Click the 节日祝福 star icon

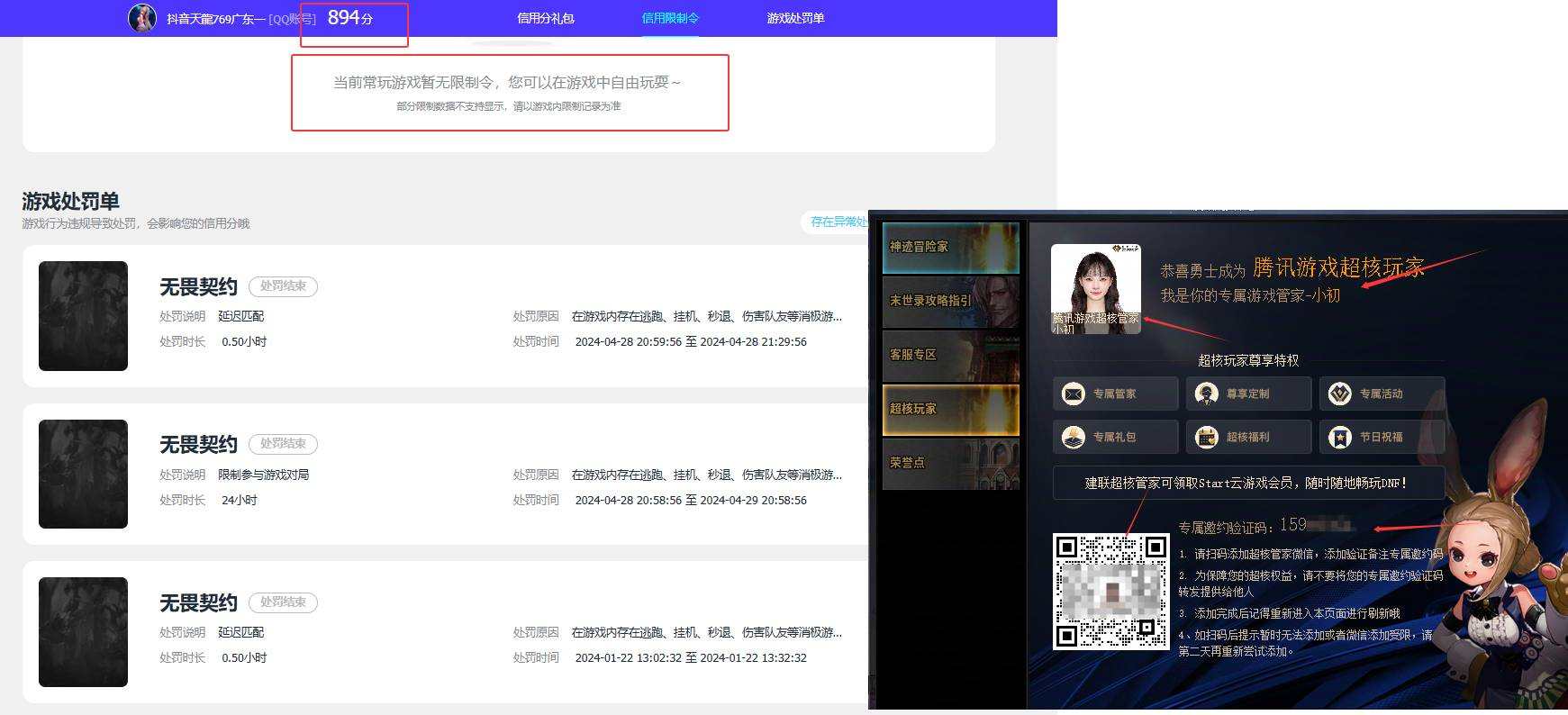coord(1340,437)
